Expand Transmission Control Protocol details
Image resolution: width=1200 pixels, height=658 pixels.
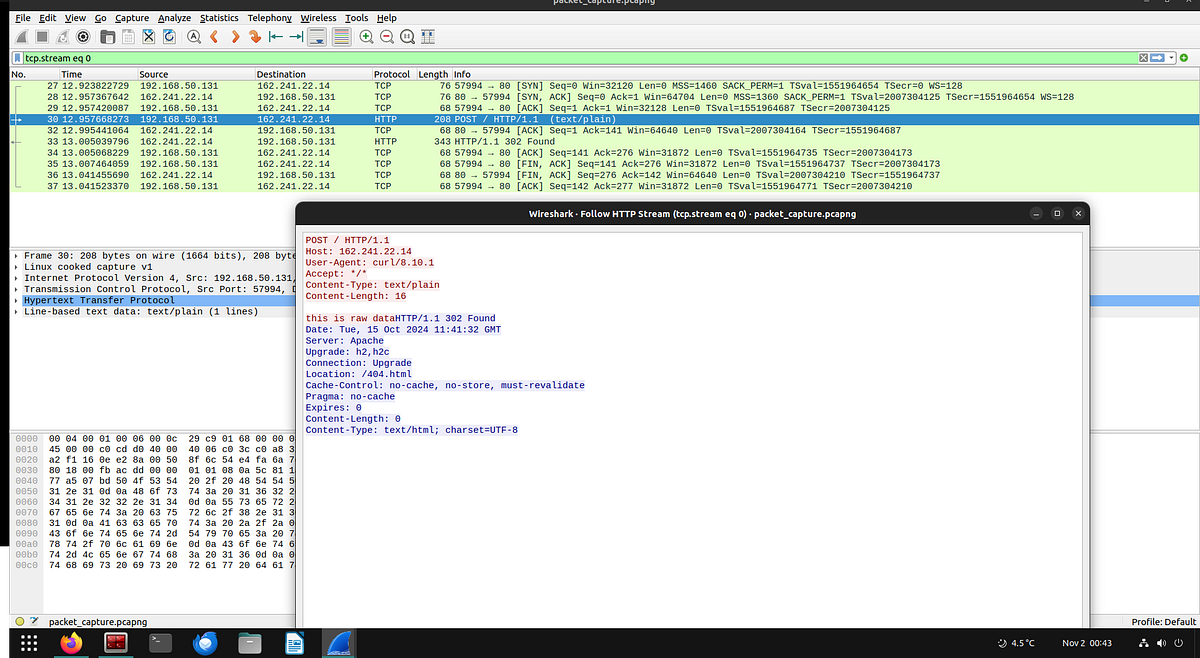click(14, 289)
